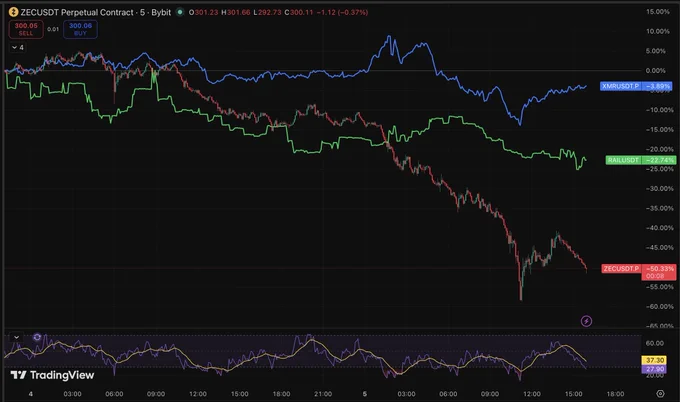Viewport: 680px width, 402px height.
Task: Click the 0.01 spread value
Action: [53, 29]
